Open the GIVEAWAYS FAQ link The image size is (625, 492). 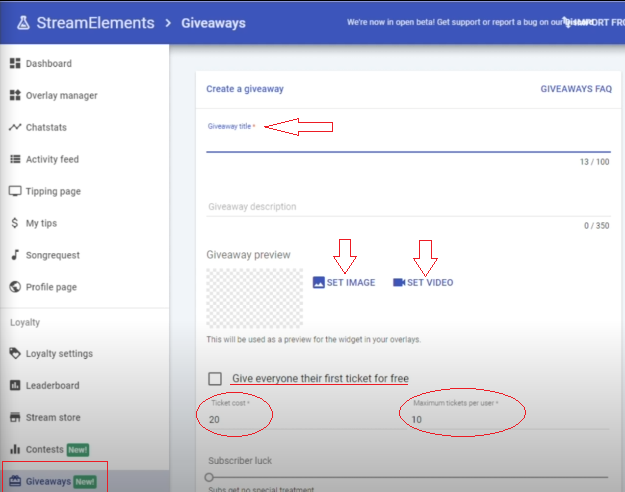tap(576, 89)
